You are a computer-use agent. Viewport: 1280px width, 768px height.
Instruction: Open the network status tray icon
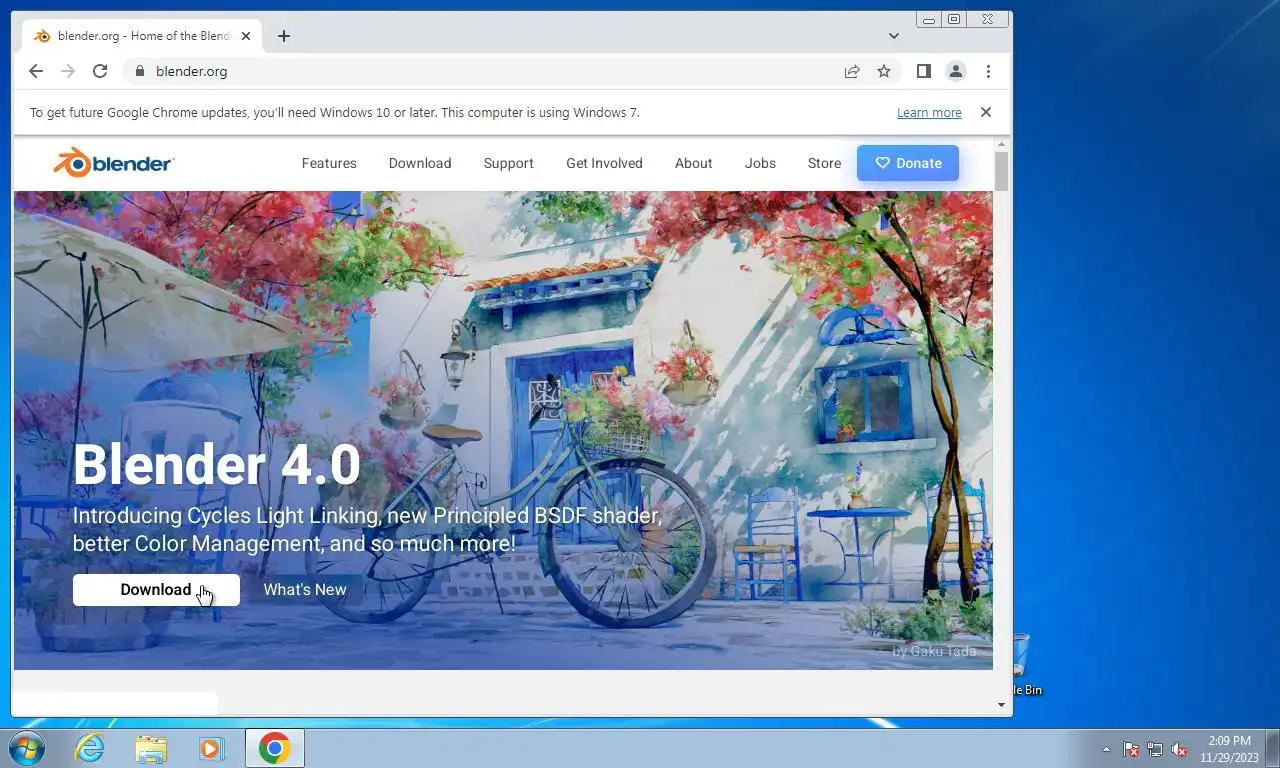tap(1155, 749)
